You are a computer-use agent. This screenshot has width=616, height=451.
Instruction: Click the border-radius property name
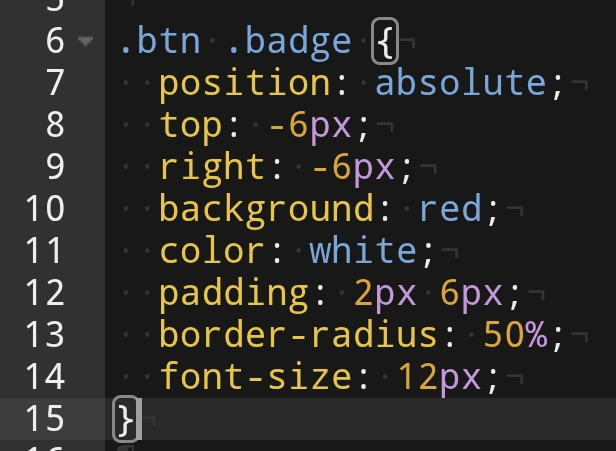click(299, 336)
